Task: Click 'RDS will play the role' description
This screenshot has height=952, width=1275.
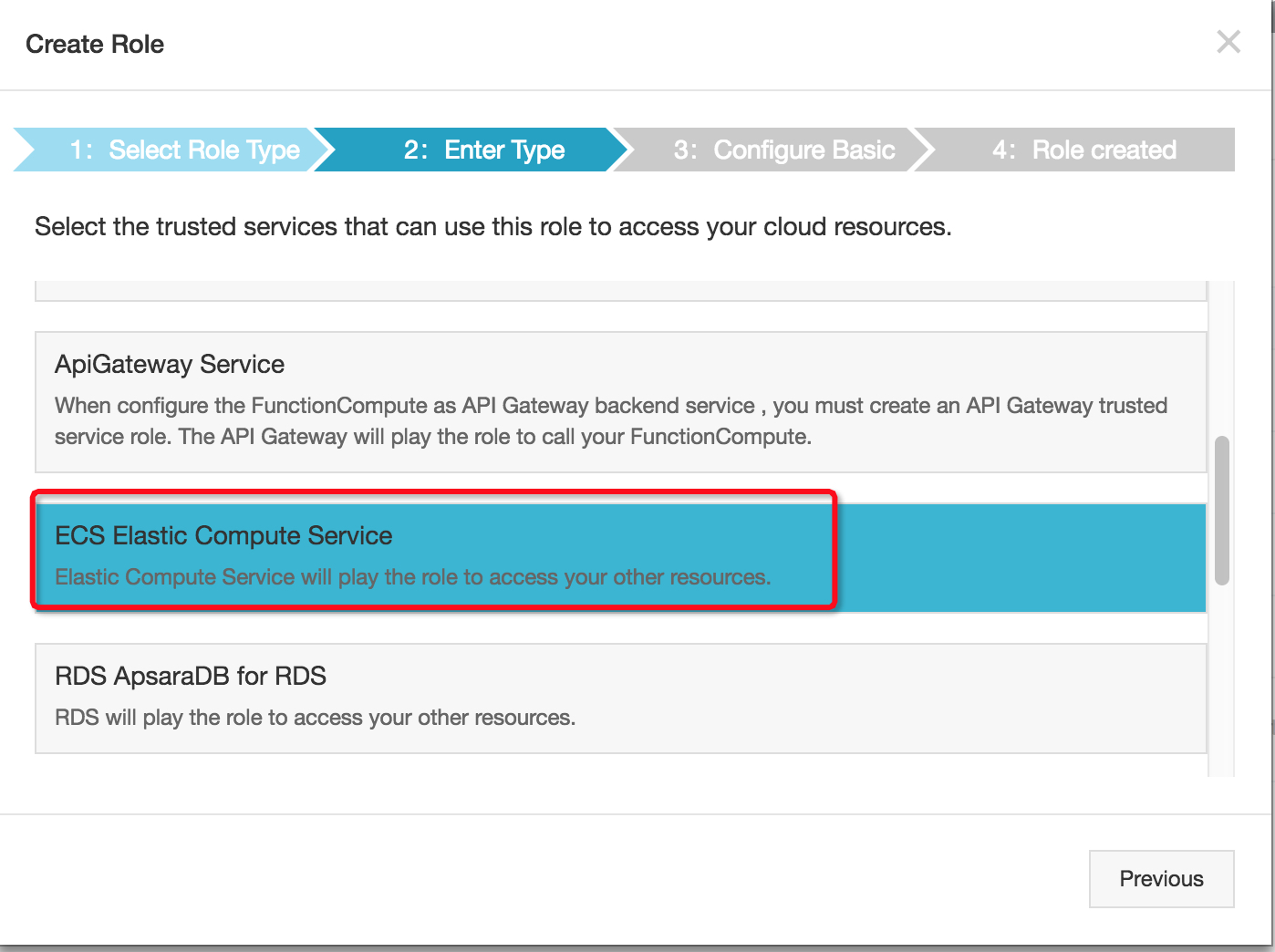Action: [315, 719]
